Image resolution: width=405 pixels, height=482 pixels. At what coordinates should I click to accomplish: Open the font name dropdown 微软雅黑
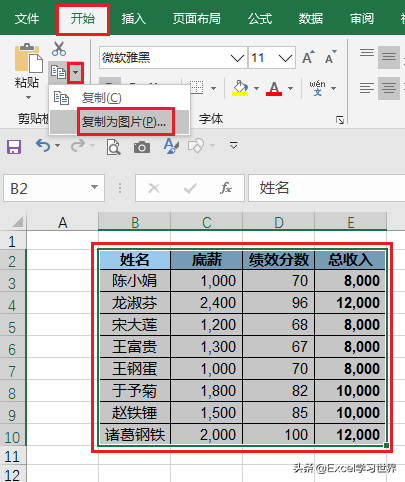tap(237, 58)
